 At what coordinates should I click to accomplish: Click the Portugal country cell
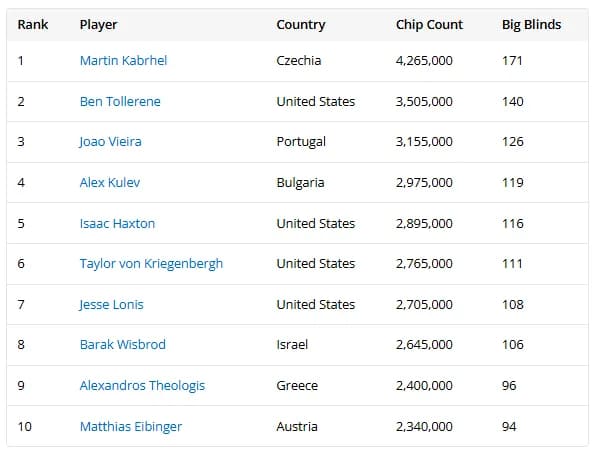pos(301,142)
